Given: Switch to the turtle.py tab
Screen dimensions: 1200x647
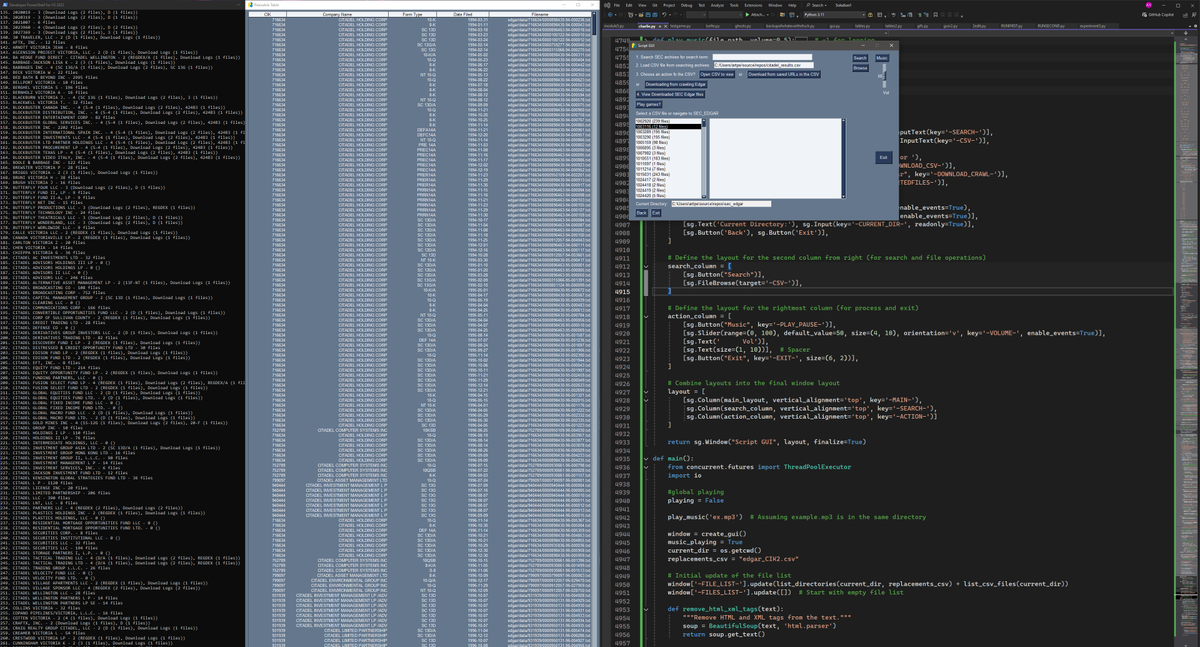Looking at the screenshot, I should [713, 25].
